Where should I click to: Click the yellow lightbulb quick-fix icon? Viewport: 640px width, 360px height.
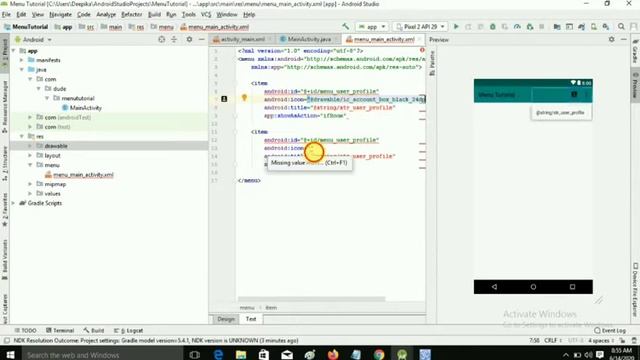click(244, 97)
